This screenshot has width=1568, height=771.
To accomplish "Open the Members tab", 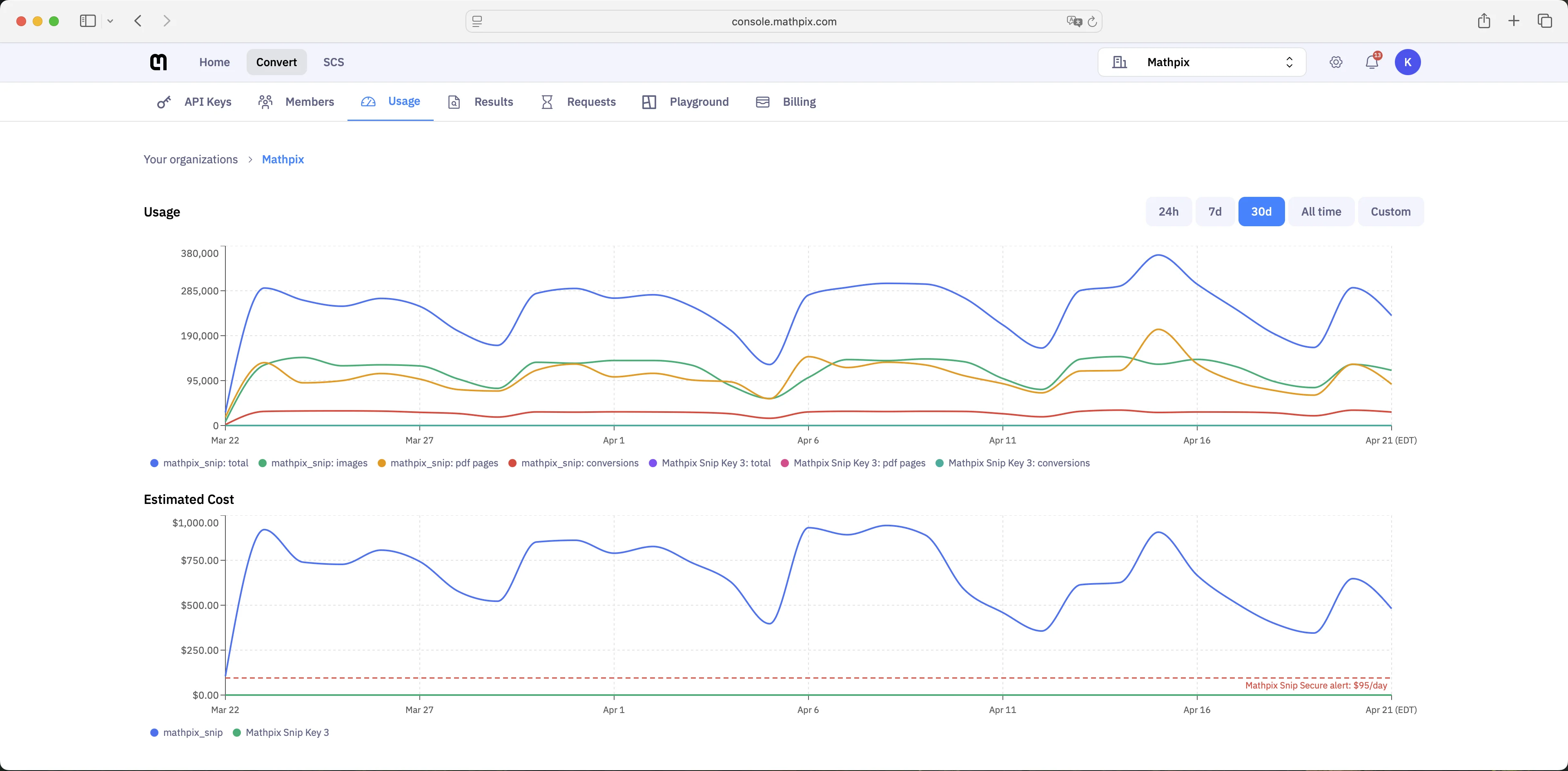I will point(296,102).
